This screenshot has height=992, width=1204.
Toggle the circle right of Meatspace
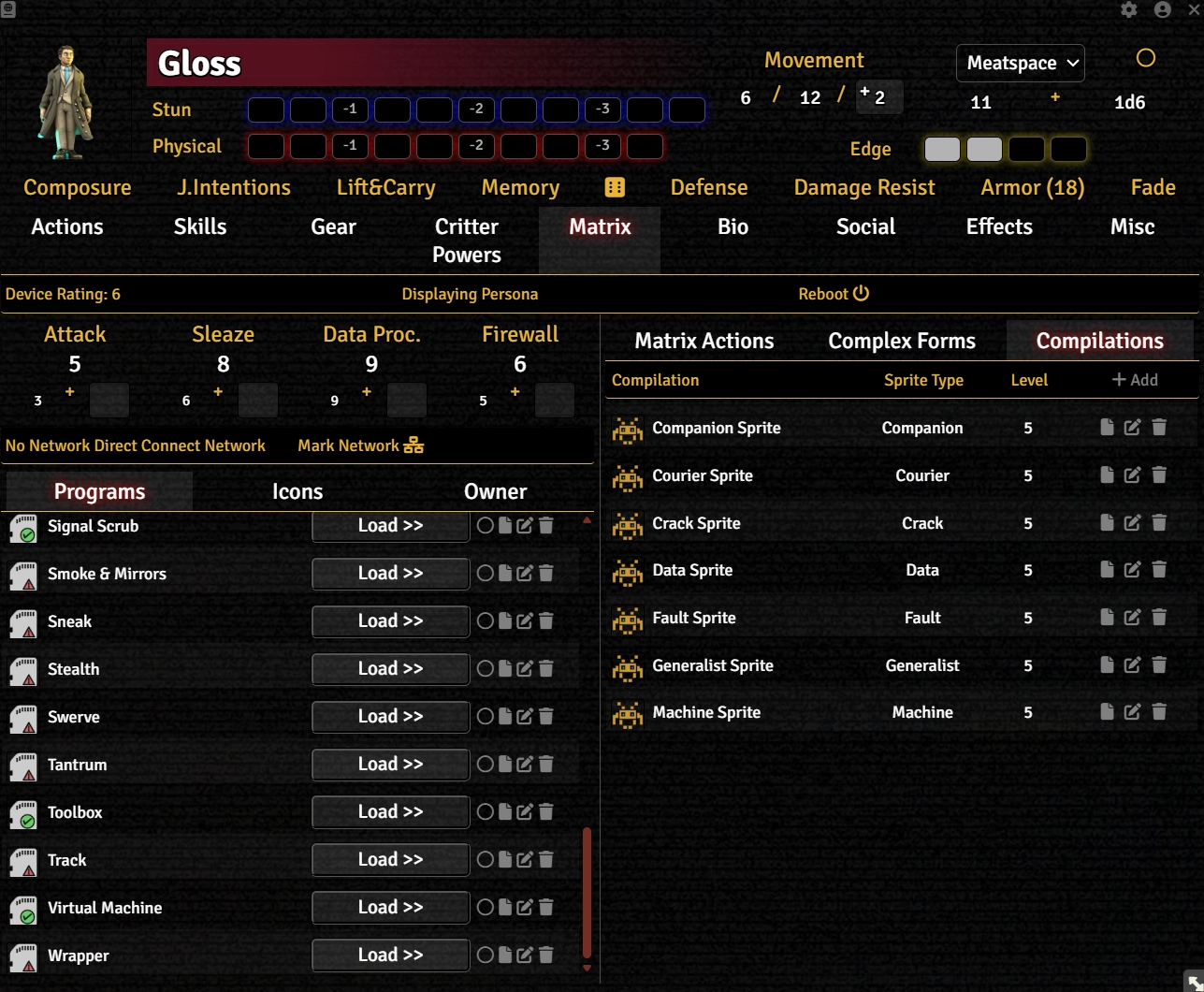click(1145, 58)
